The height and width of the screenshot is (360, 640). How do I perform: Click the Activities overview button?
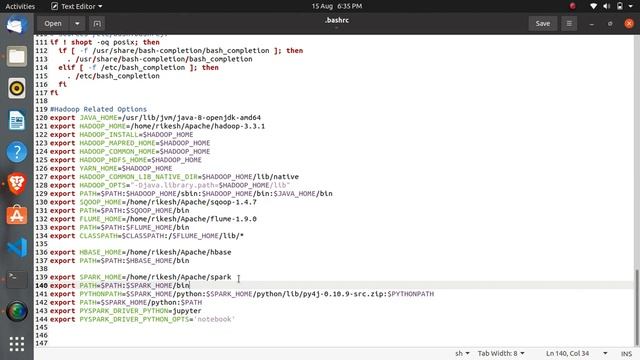[20, 7]
